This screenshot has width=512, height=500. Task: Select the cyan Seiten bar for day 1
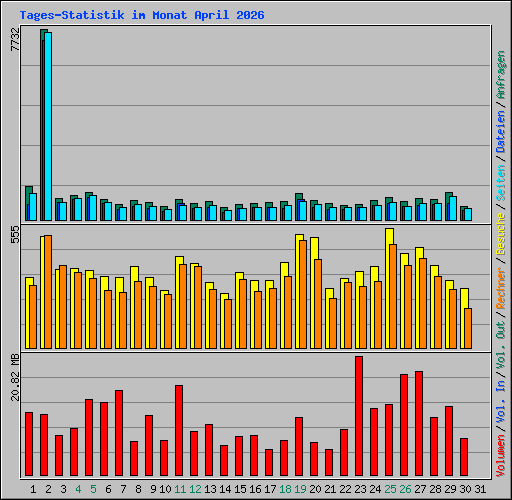(x=33, y=207)
